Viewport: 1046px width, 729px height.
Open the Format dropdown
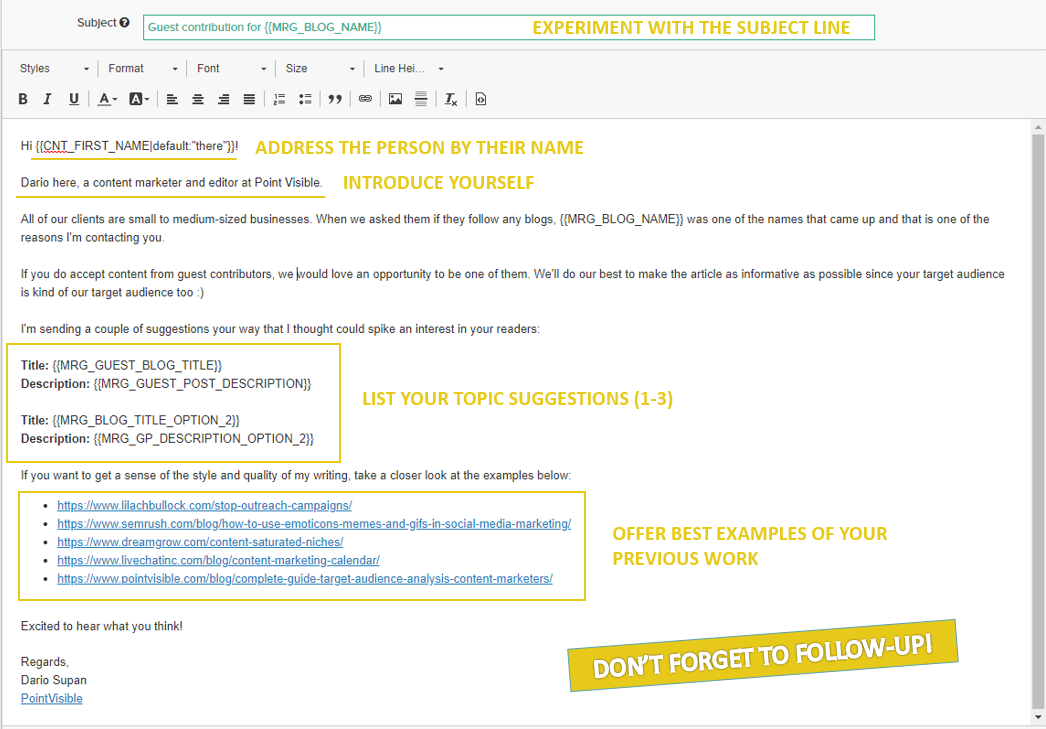(x=143, y=69)
